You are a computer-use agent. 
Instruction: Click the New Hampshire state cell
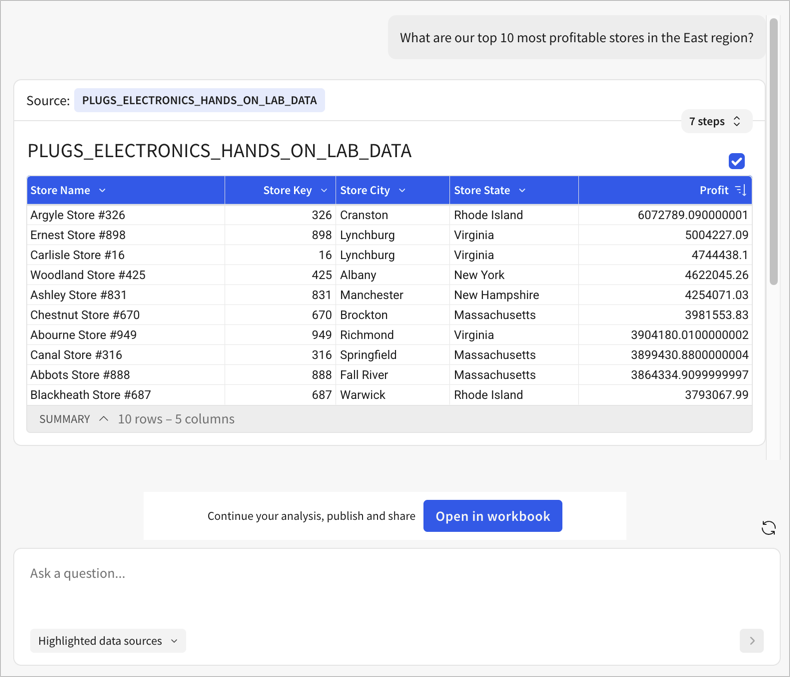(x=514, y=295)
